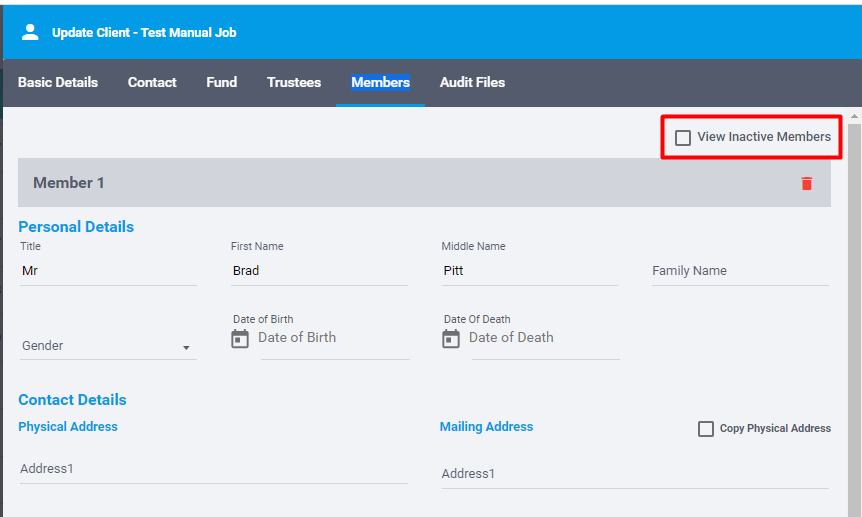Focus the Family Name input field
This screenshot has width=862, height=517.
[740, 271]
